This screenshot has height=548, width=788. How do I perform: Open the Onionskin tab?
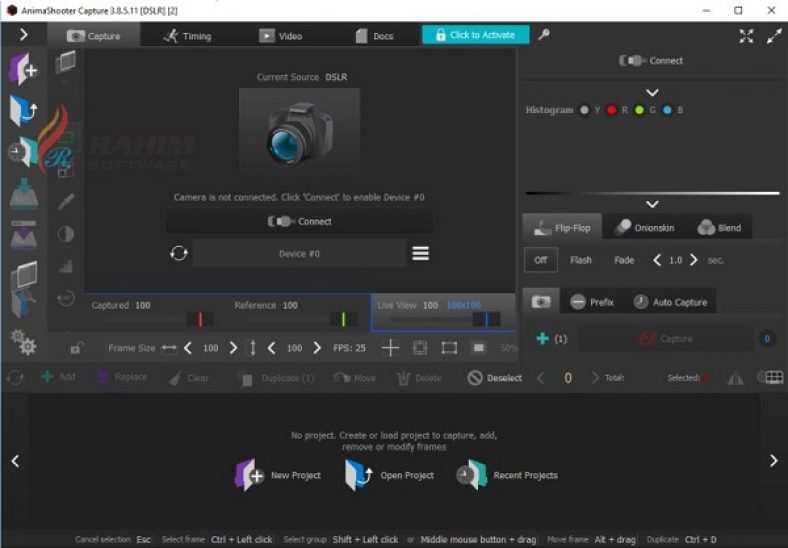(645, 228)
